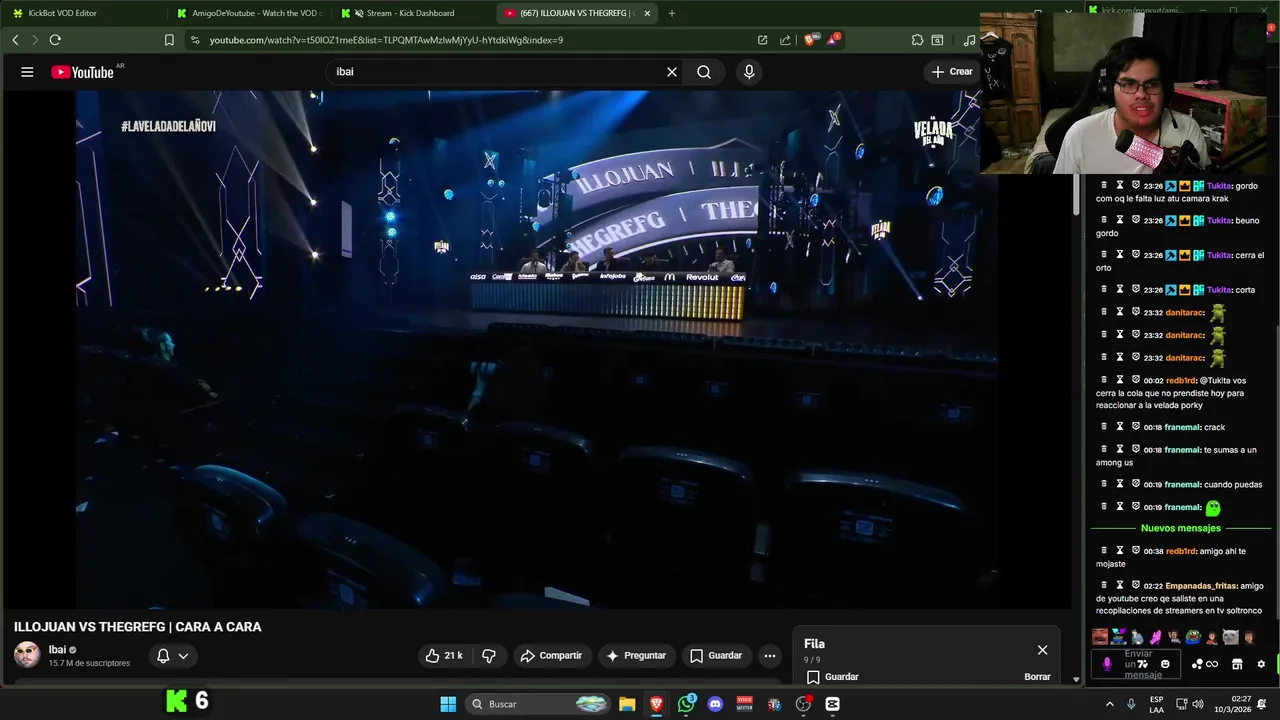The height and width of the screenshot is (720, 1280).
Task: Save the video with Guardar button
Action: [716, 656]
